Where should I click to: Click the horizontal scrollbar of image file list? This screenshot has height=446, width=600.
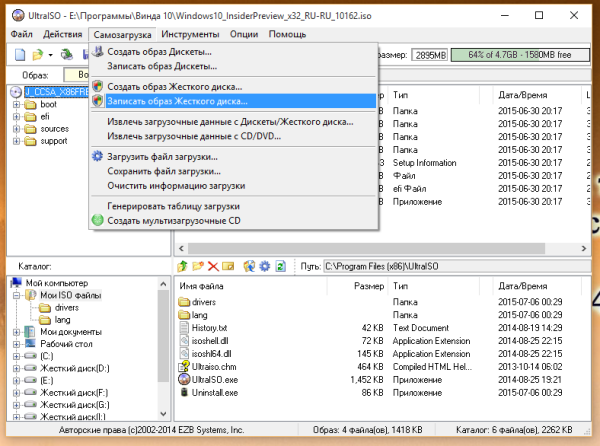[x=367, y=249]
